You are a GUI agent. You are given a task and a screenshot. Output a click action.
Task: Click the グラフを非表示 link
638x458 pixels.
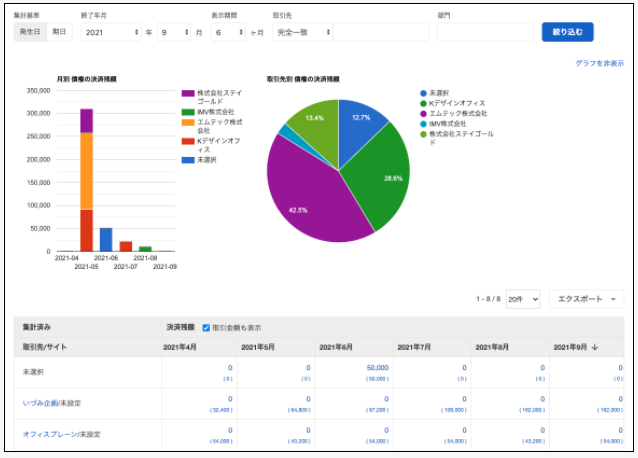[599, 63]
